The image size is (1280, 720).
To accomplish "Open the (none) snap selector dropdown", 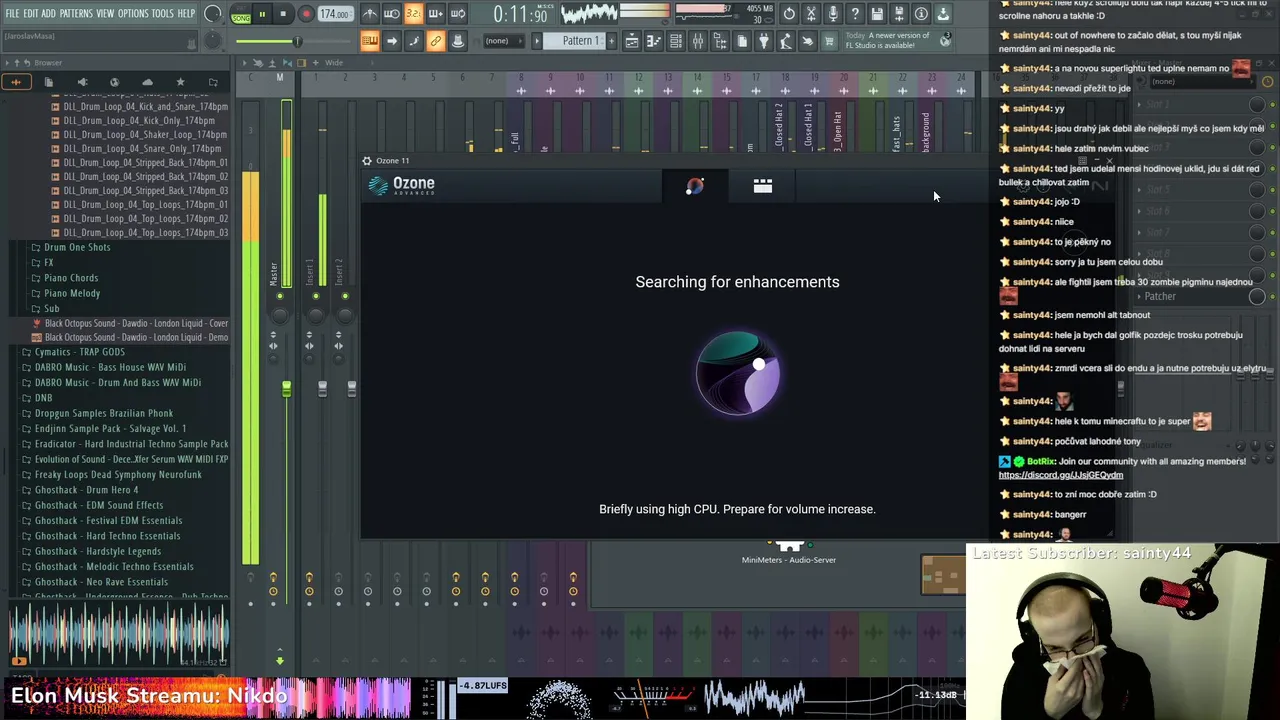I will [504, 41].
